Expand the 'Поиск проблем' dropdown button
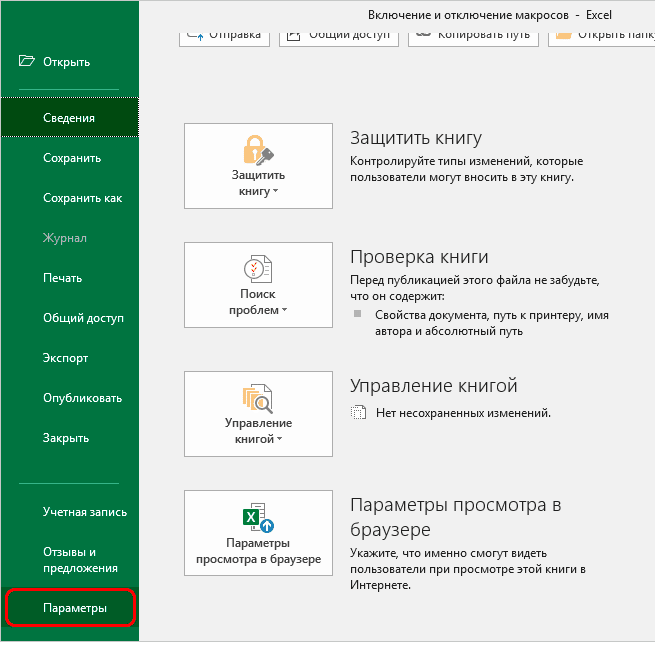 [x=258, y=285]
